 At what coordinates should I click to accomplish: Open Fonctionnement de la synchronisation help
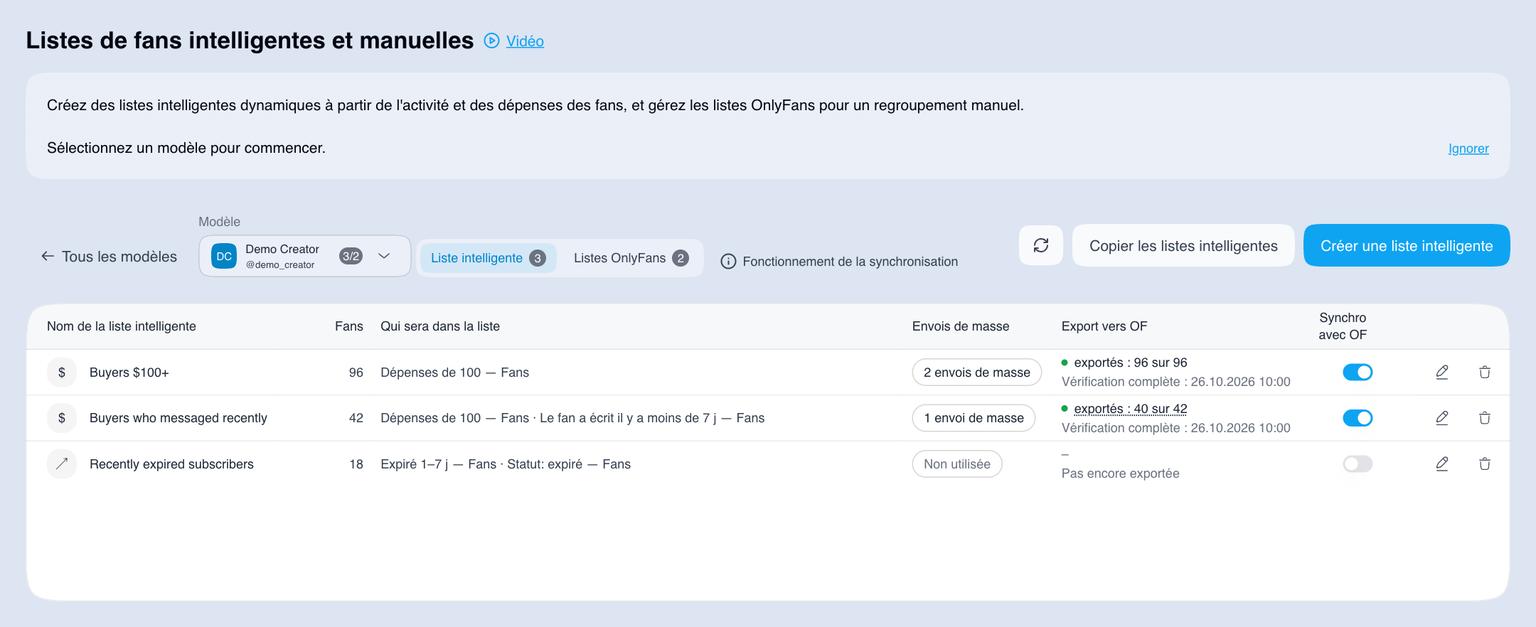coord(850,261)
